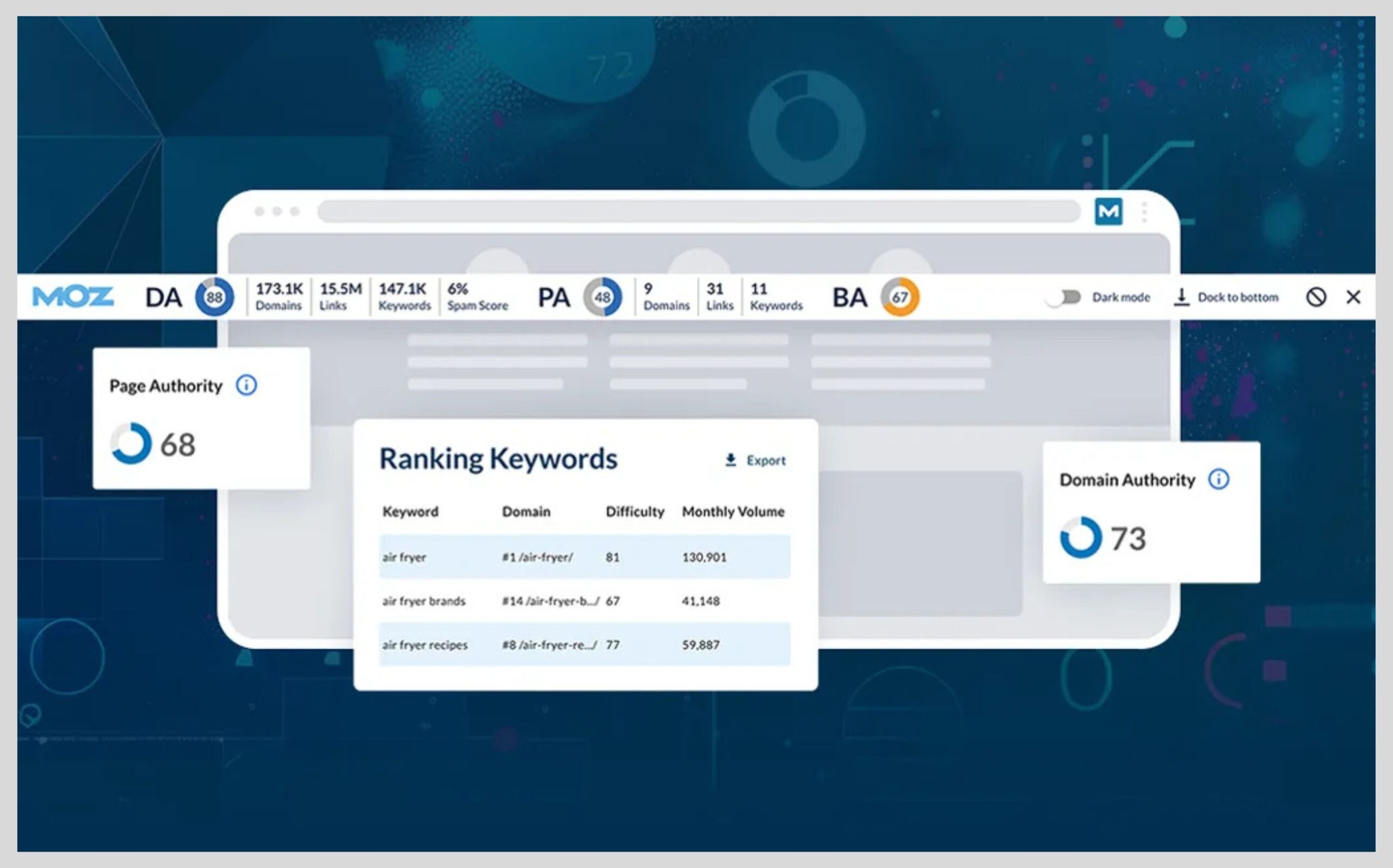Click the 'Dark mode' label text
1393x868 pixels.
point(1121,297)
